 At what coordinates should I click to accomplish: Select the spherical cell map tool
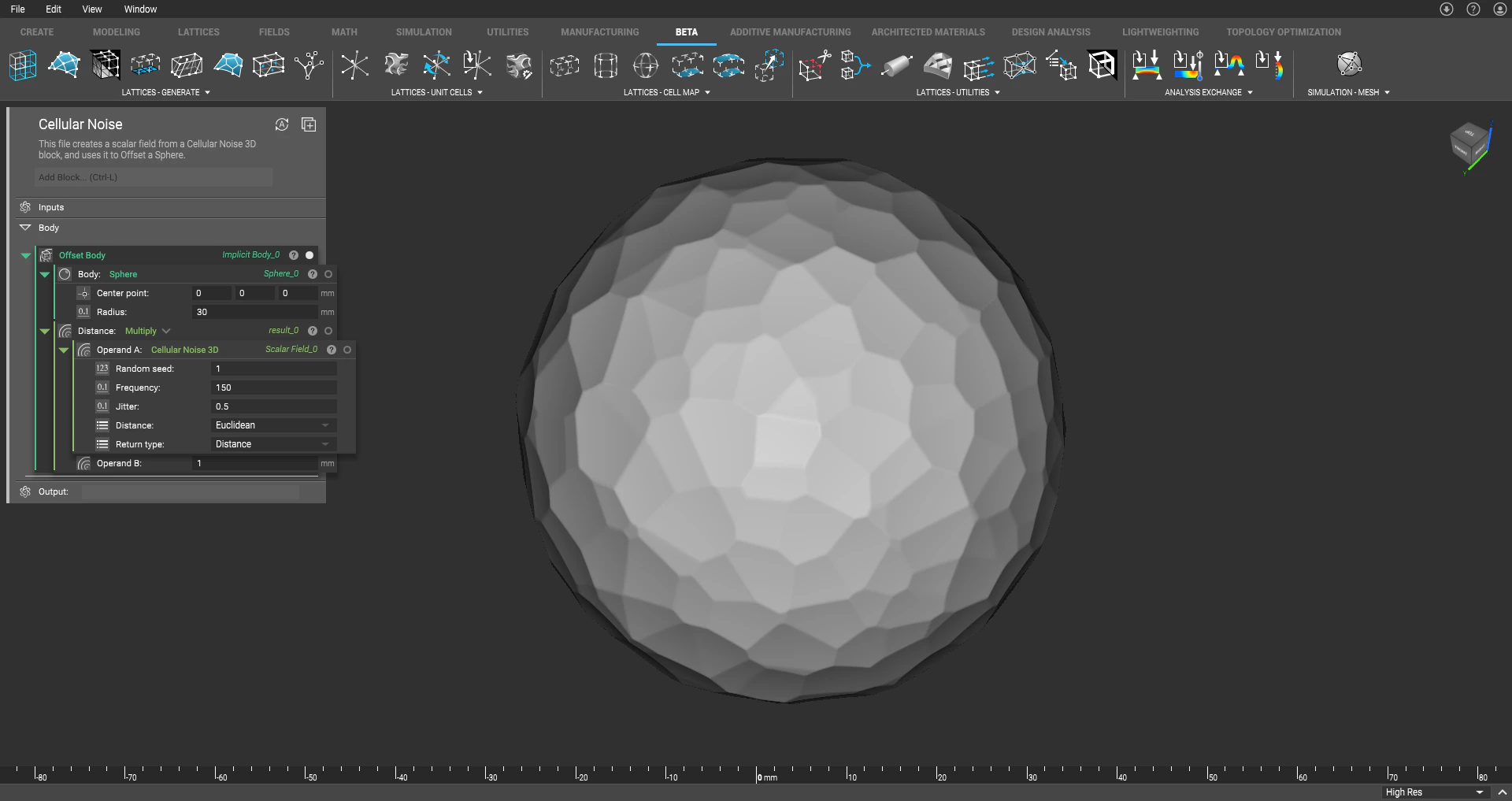pyautogui.click(x=645, y=66)
